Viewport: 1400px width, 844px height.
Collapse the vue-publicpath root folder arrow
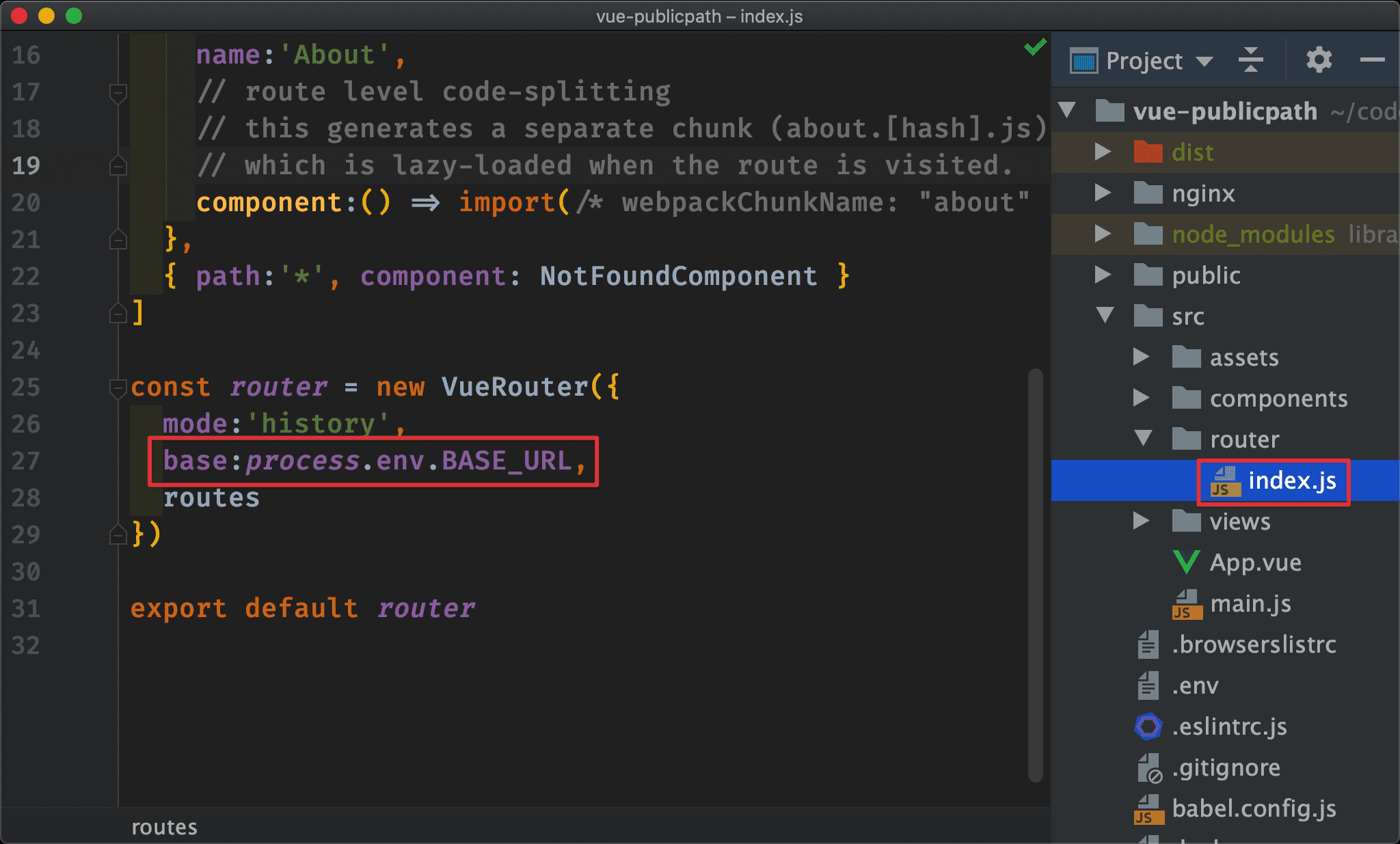click(1067, 109)
